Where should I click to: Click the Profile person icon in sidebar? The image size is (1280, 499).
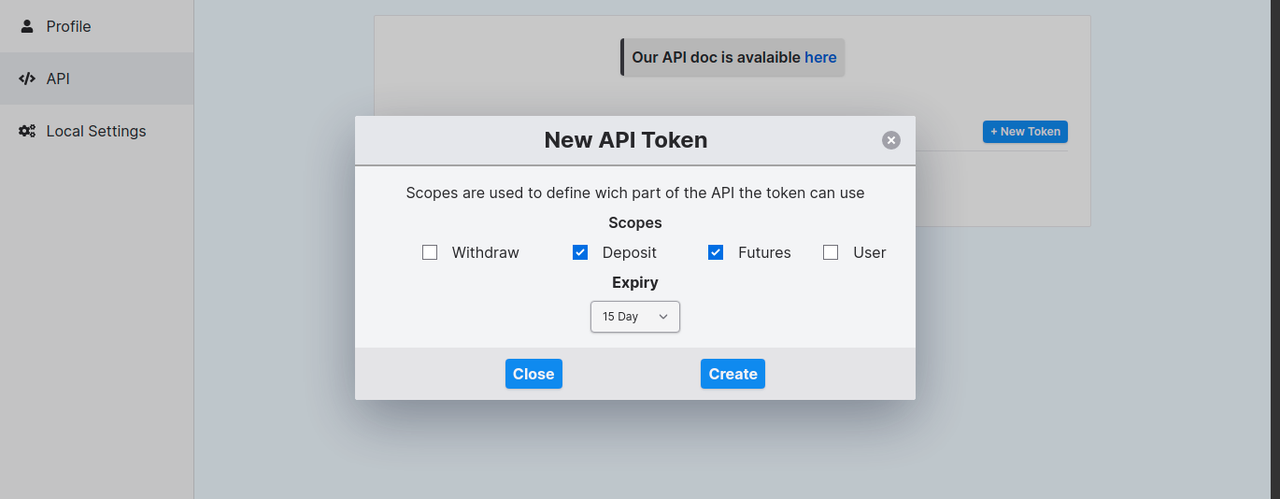click(27, 26)
